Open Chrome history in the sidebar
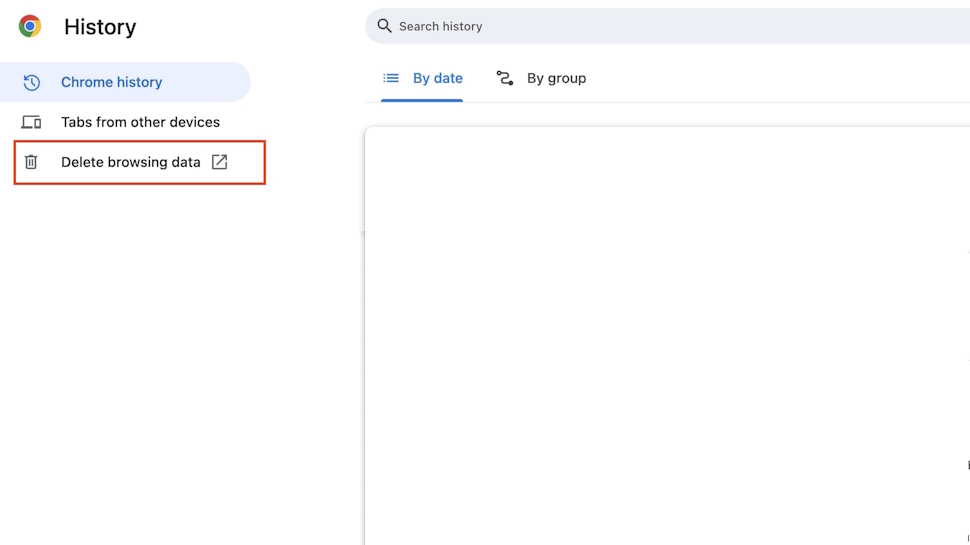Screen dimensions: 970x545 click(x=125, y=82)
